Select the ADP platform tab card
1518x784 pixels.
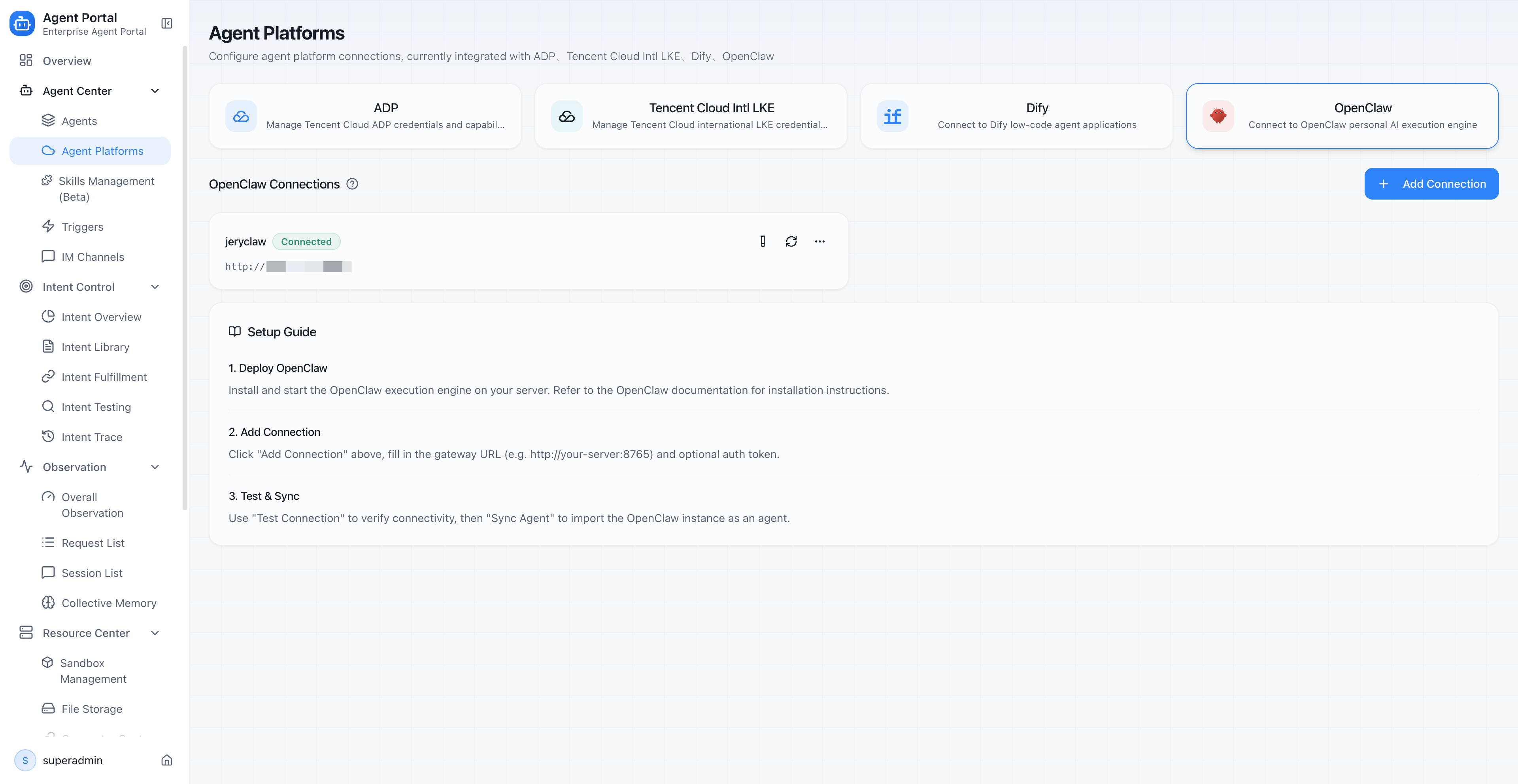pos(365,116)
